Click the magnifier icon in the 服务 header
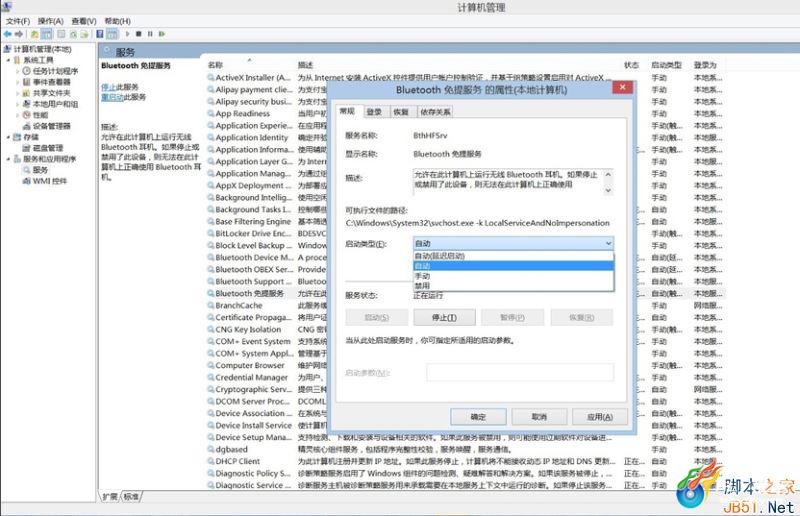Viewport: 800px width, 516px height. tap(108, 52)
